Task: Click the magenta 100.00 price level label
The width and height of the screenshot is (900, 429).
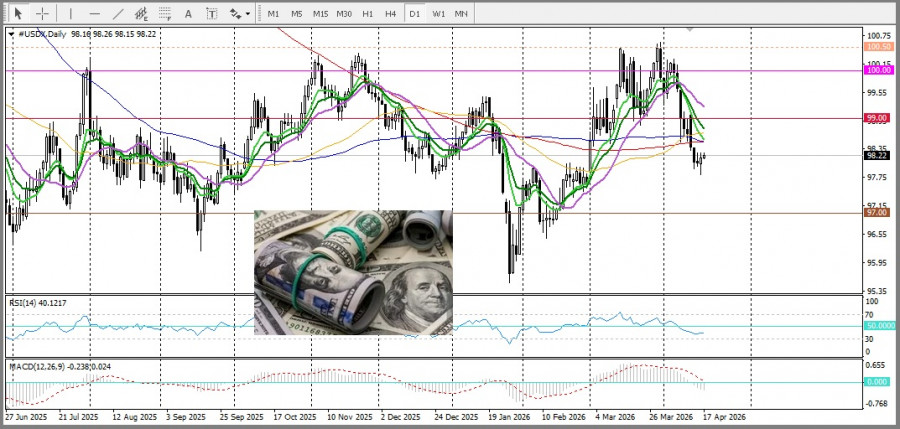Action: pyautogui.click(x=879, y=70)
